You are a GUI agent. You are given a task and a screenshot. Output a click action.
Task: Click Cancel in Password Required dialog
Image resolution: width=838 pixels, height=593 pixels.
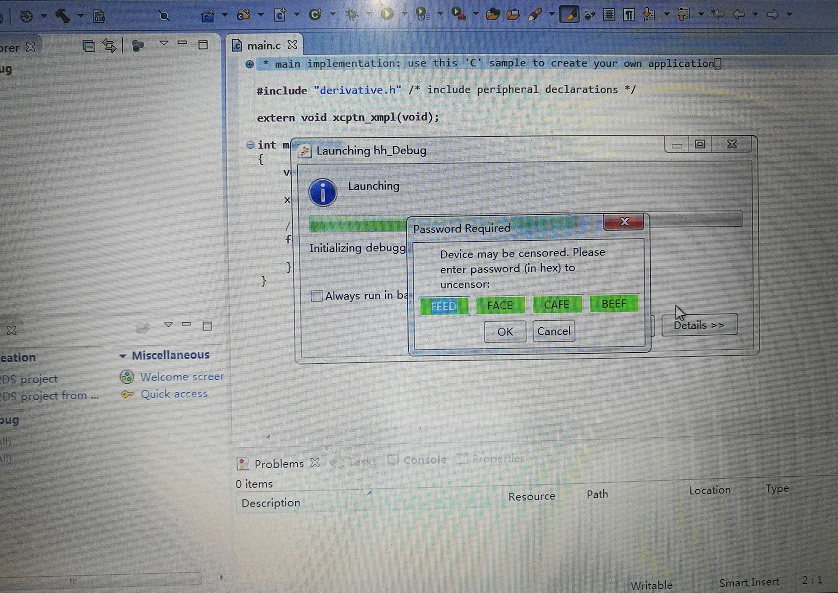[554, 331]
